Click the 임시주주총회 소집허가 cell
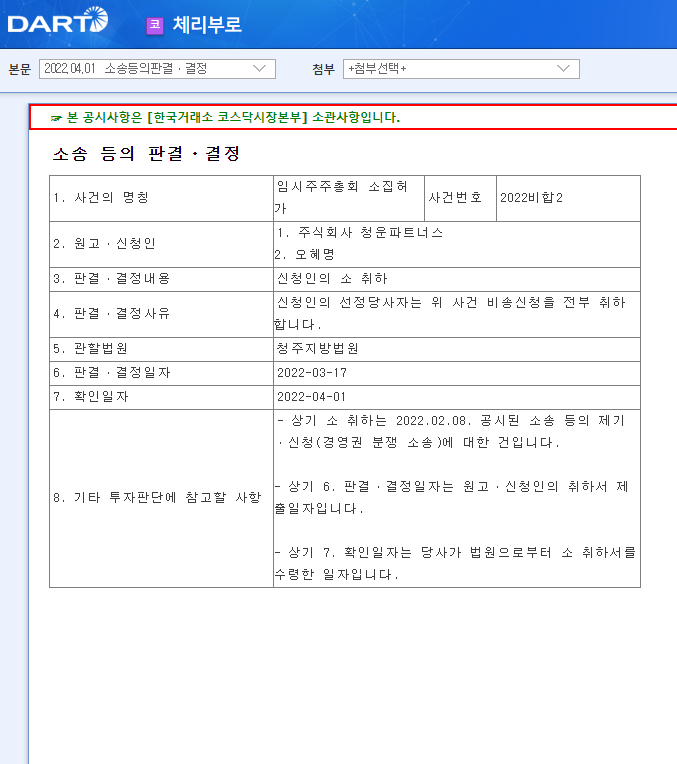677x764 pixels. click(349, 198)
